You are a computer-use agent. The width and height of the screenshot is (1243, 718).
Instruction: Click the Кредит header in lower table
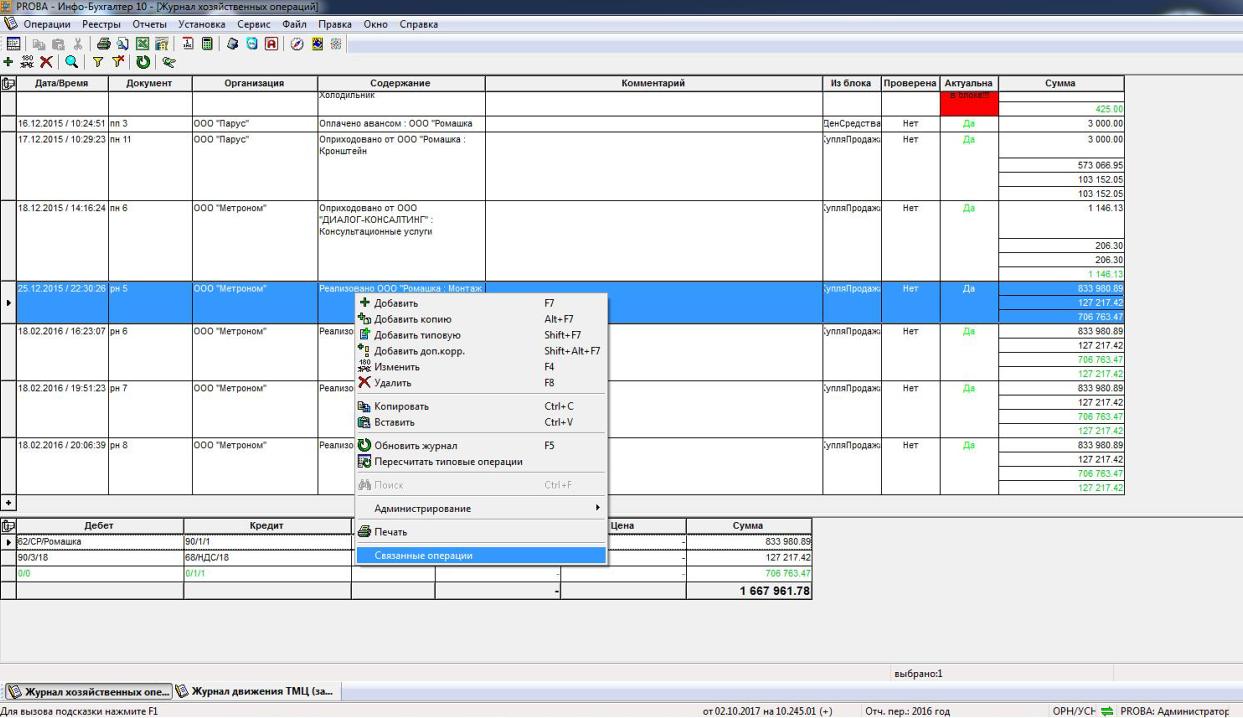267,525
